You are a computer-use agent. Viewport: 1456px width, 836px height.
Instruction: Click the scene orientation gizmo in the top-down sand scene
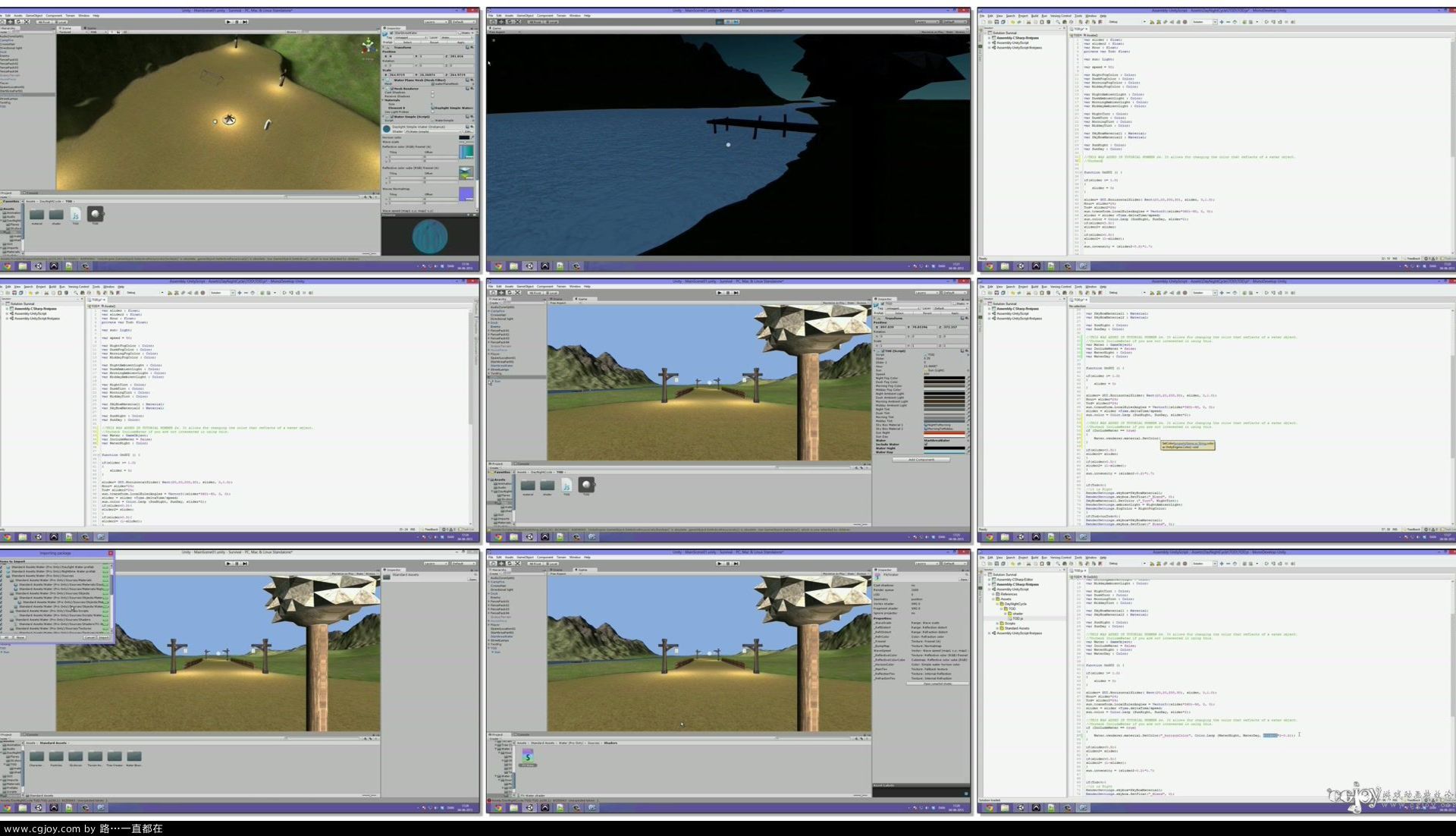coord(369,47)
